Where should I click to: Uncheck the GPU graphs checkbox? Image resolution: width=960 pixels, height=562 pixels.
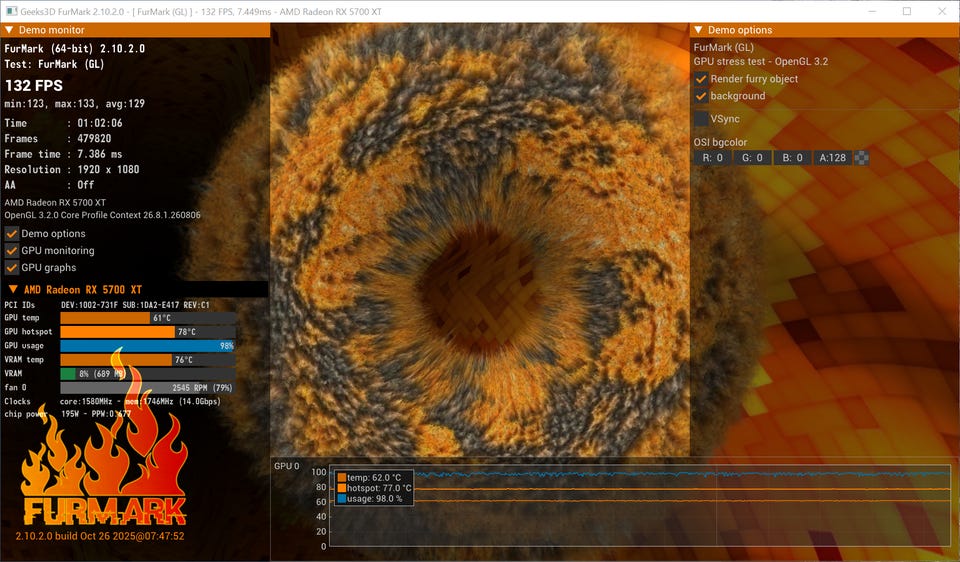(12, 268)
